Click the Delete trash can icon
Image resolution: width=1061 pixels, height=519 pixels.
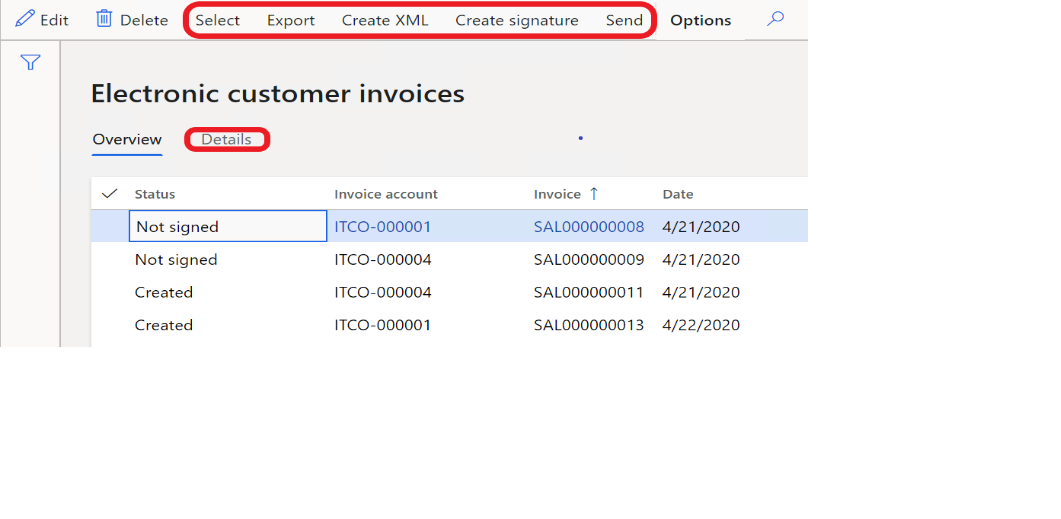(x=104, y=19)
